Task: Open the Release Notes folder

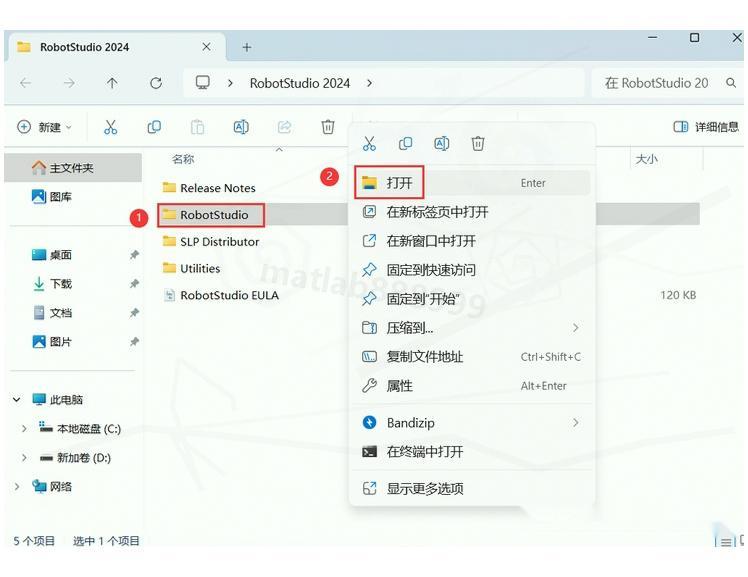Action: 209,188
